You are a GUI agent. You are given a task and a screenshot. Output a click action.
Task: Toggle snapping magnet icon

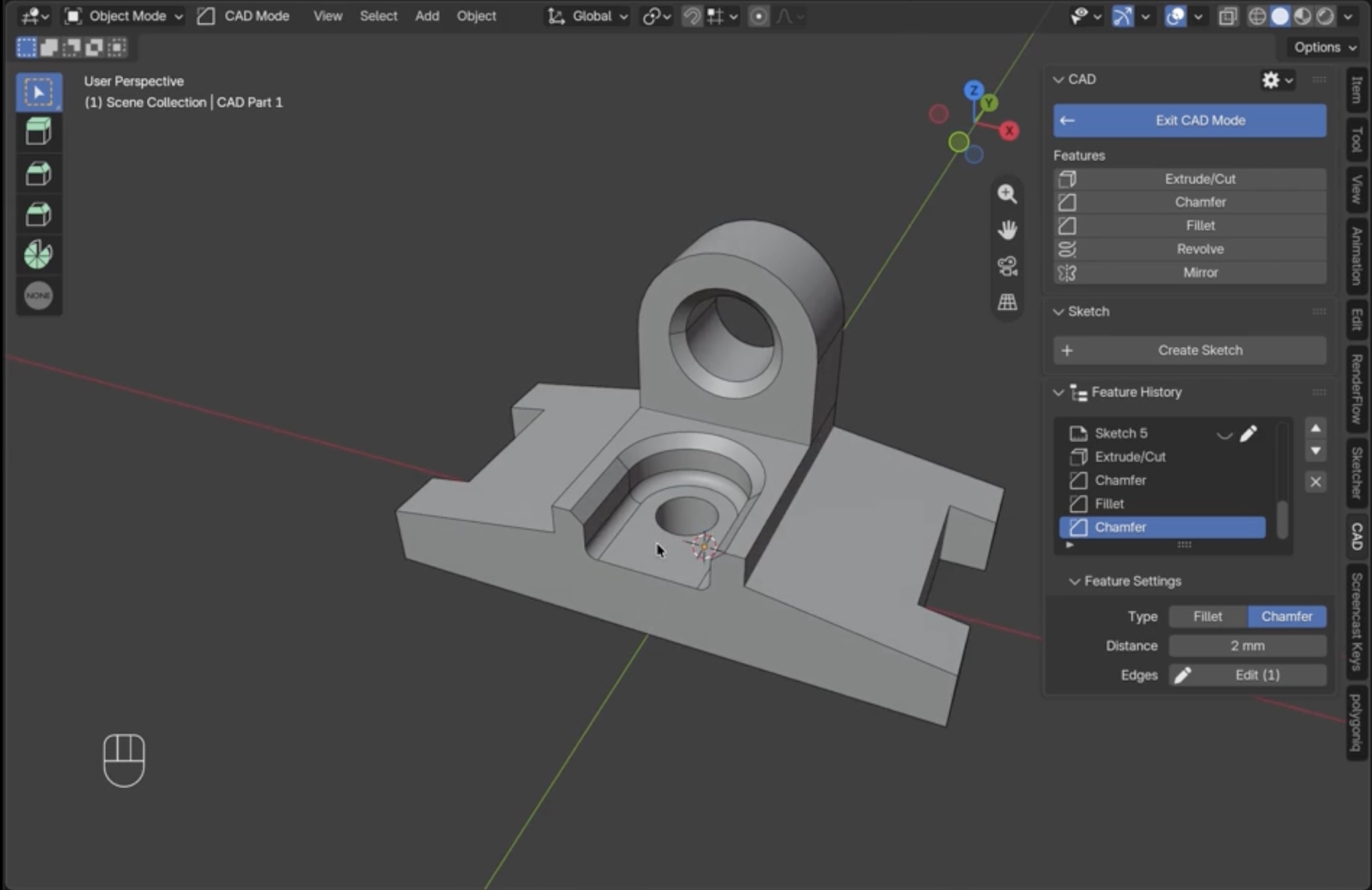coord(691,16)
